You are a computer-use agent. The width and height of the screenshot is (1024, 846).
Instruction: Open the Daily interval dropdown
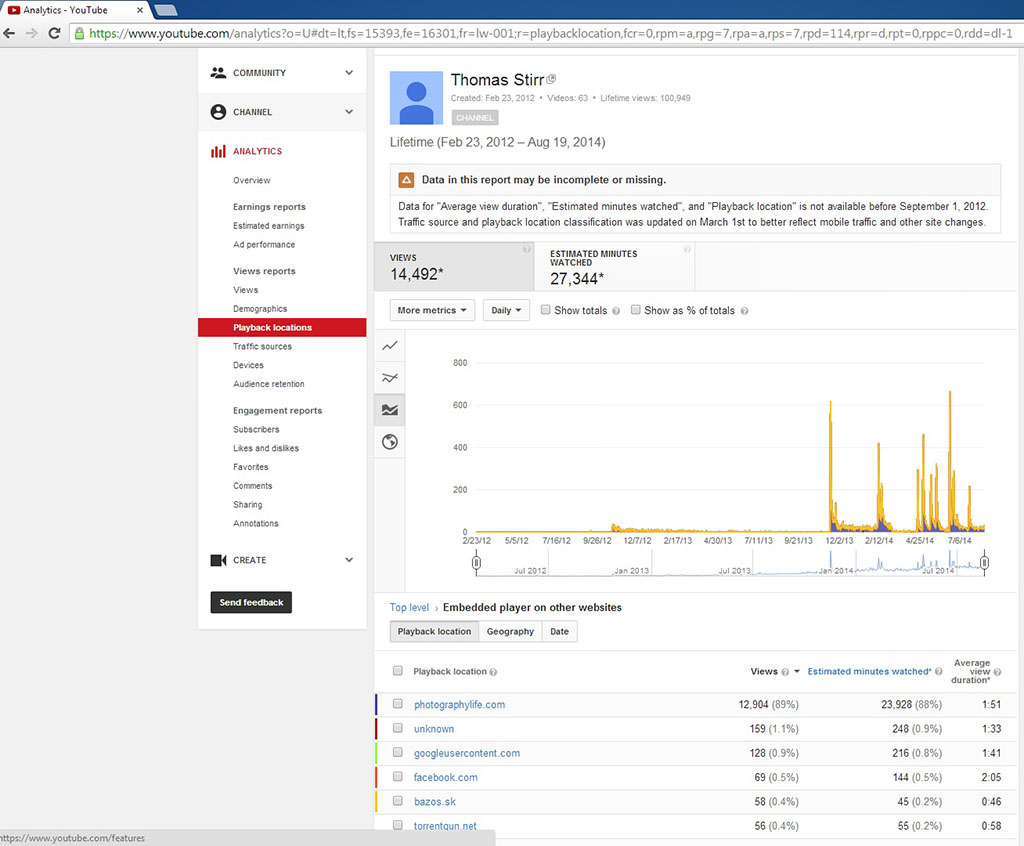click(506, 311)
